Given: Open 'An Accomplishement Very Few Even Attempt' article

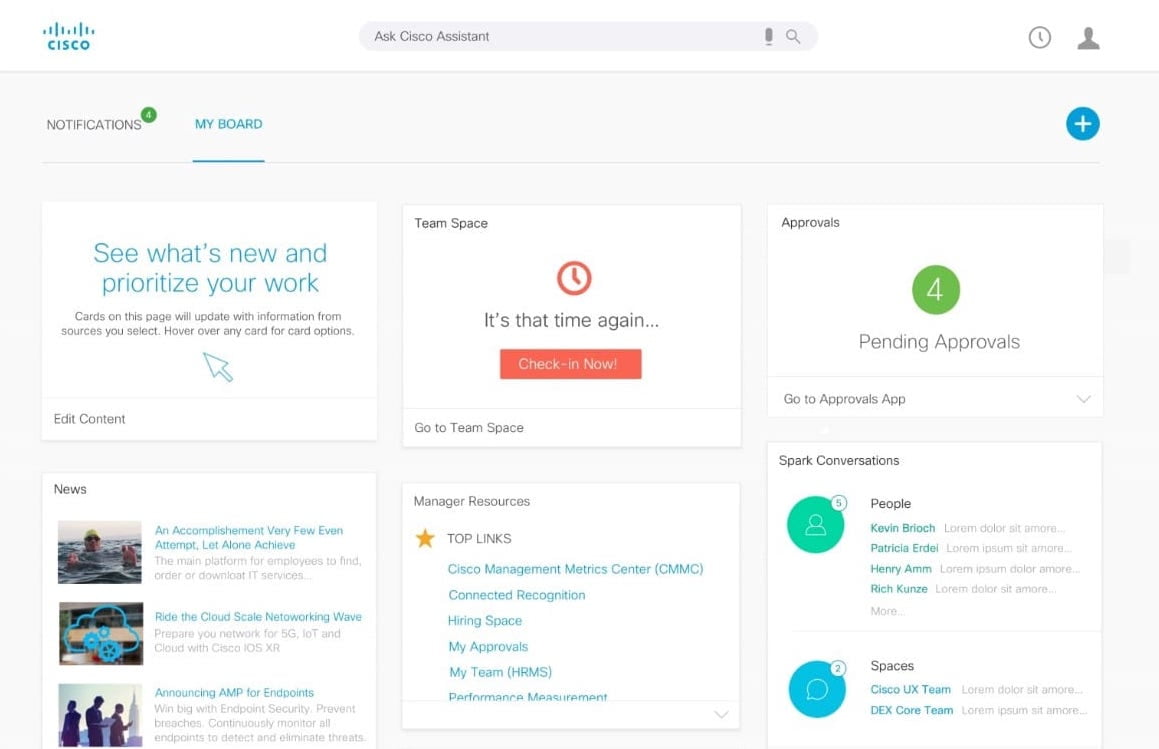Looking at the screenshot, I should (x=249, y=538).
